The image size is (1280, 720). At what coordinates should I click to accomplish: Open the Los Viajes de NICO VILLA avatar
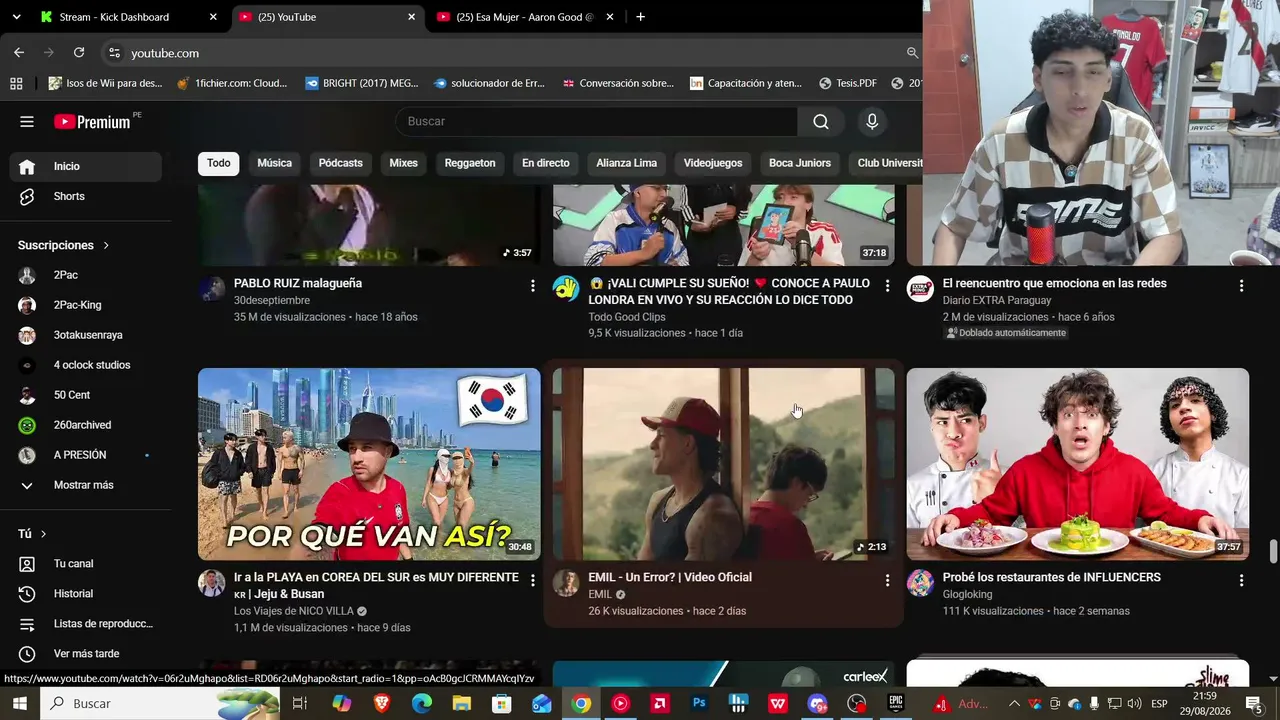click(211, 583)
